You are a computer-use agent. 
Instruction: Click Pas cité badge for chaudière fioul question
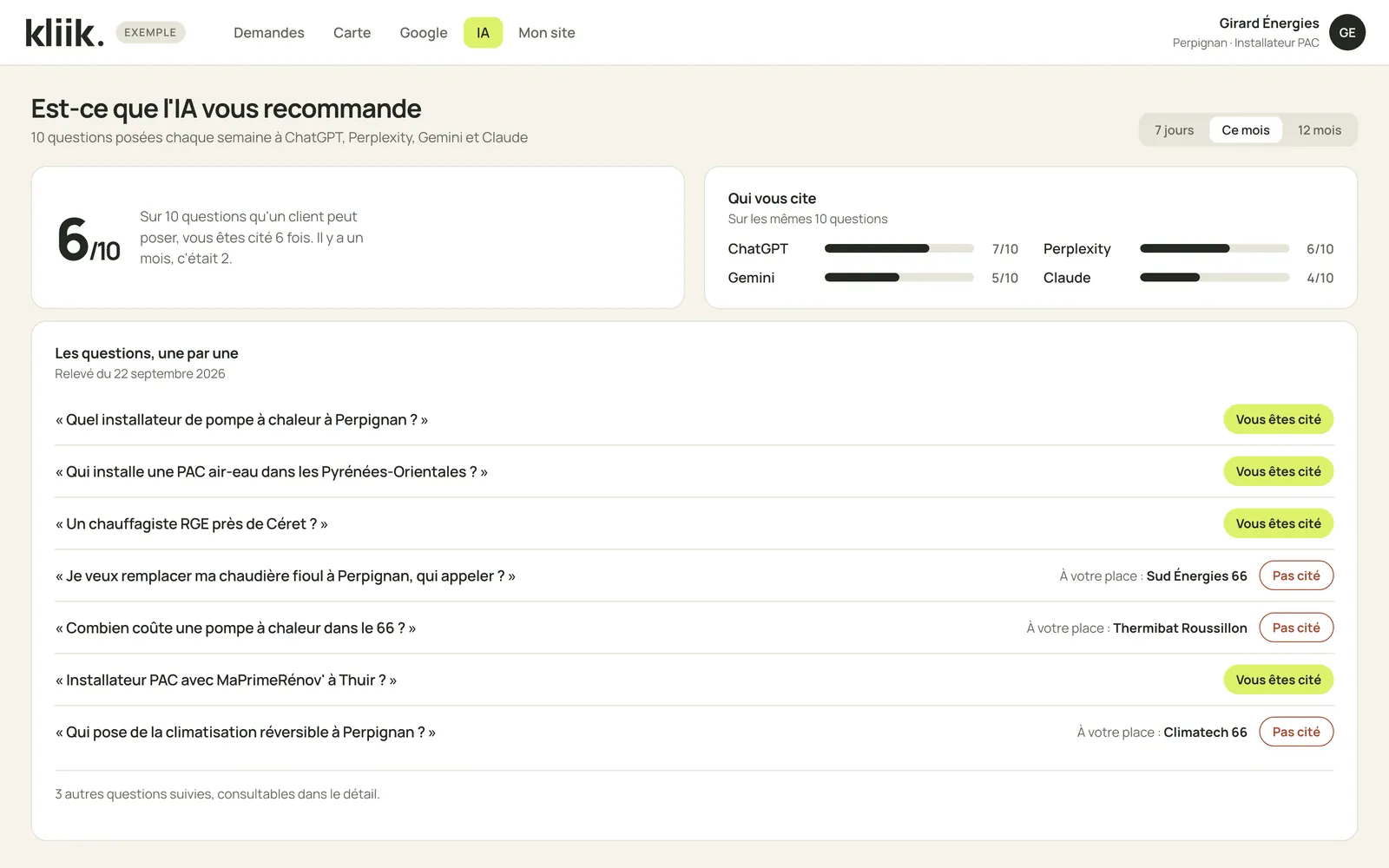point(1296,575)
